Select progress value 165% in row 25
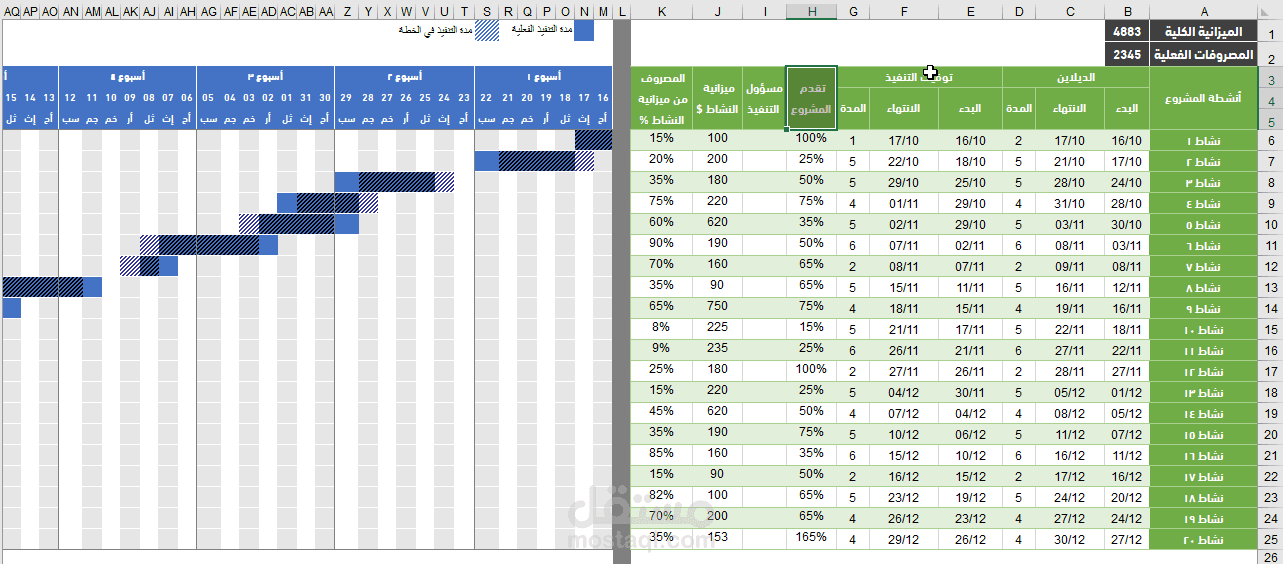 coord(811,537)
